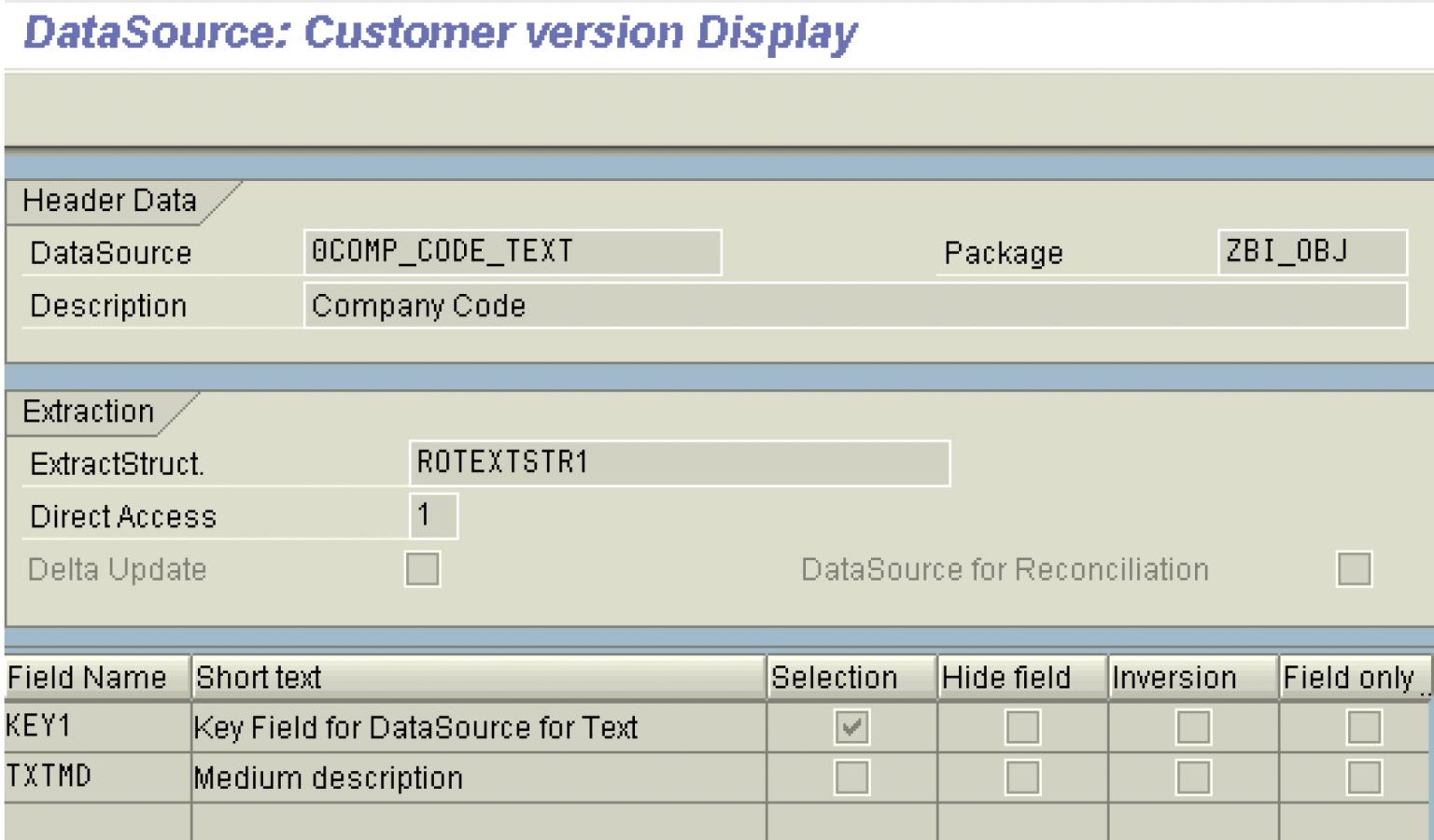Click the Delta Update checkbox
Image resolution: width=1434 pixels, height=840 pixels.
421,569
